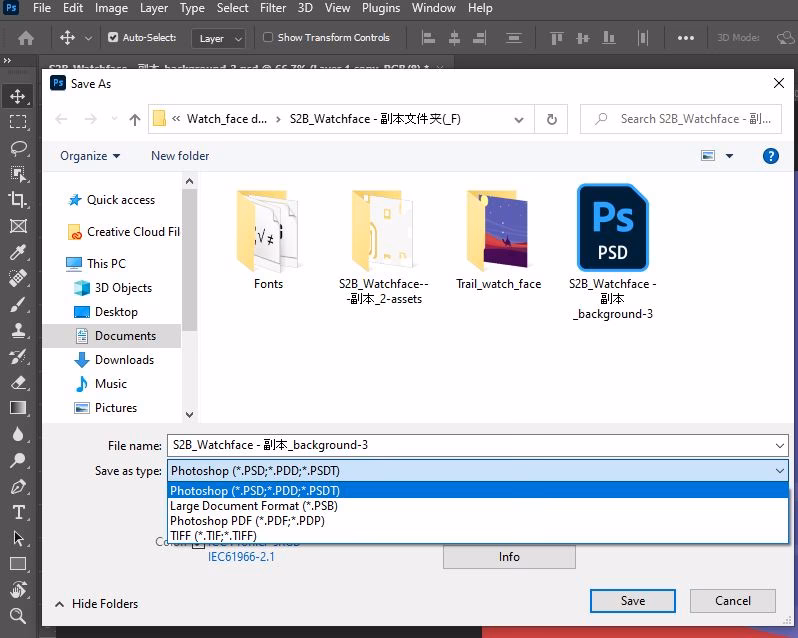Select the Rectangular Marquee tool
This screenshot has height=638, width=798.
[x=18, y=122]
